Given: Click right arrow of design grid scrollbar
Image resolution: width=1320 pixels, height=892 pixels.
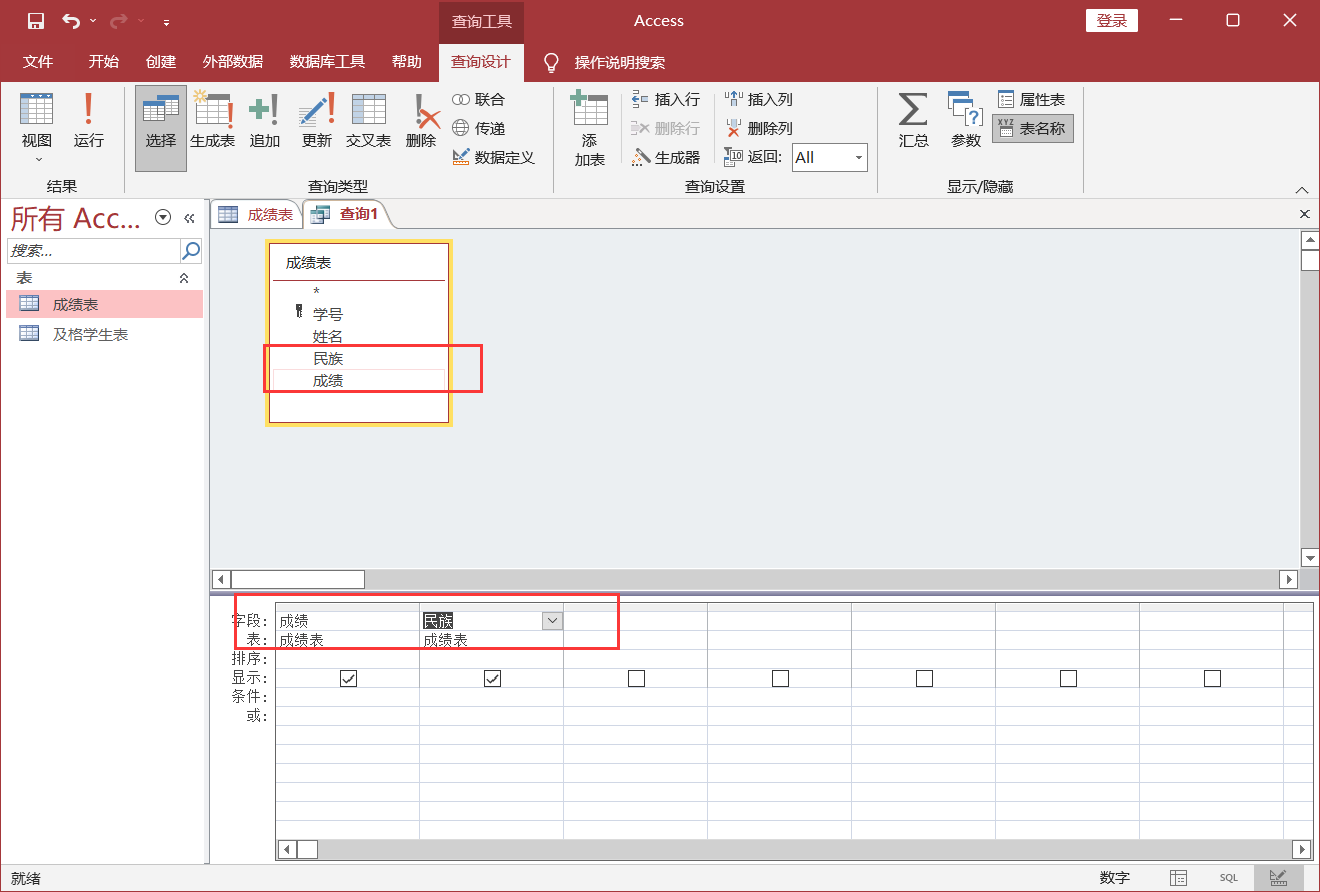Looking at the screenshot, I should 1302,849.
